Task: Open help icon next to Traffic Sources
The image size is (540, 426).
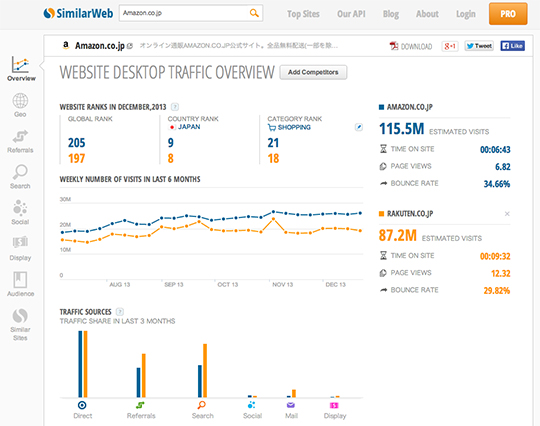Action: point(120,312)
